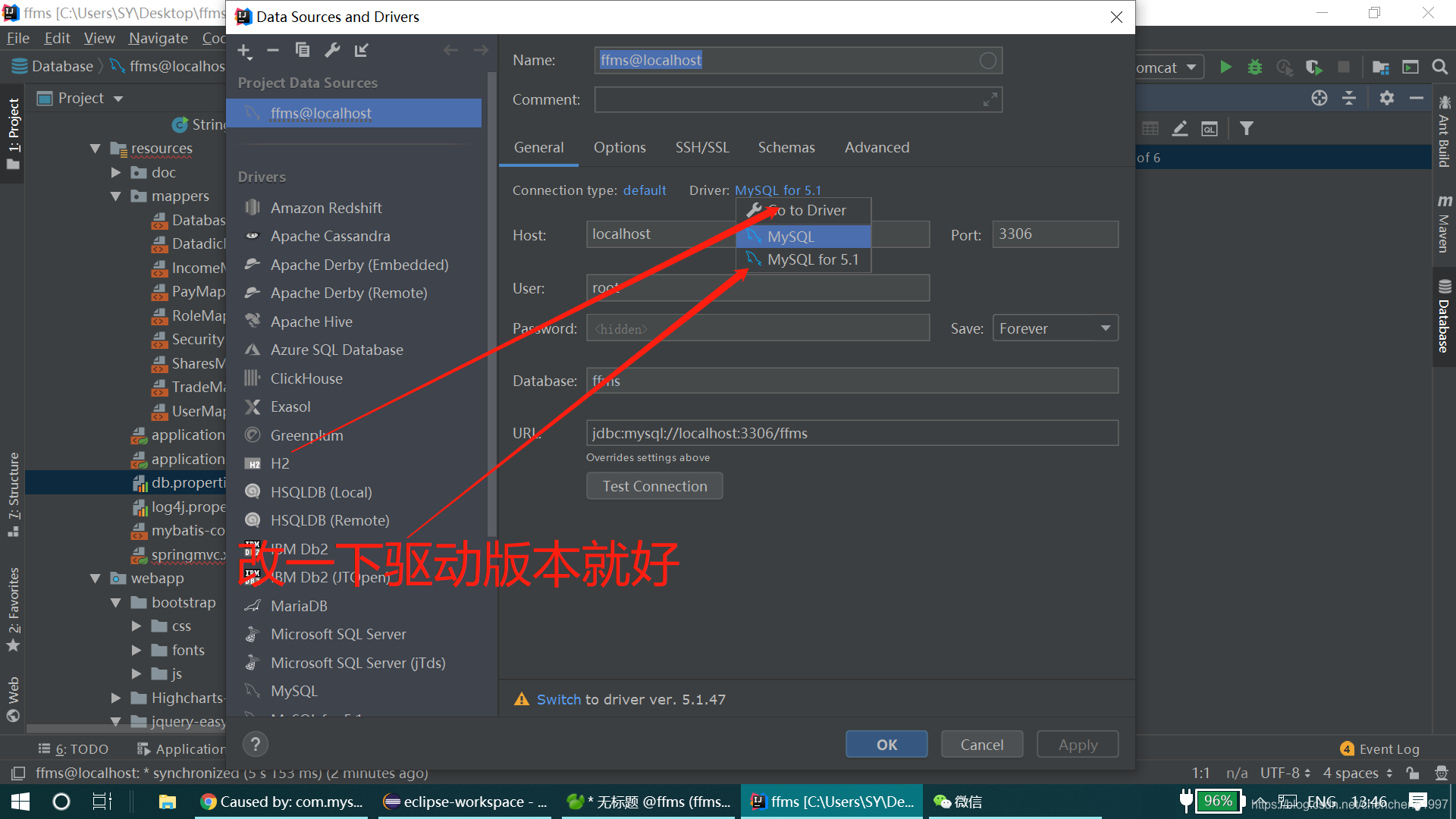Click the make global/import arrow icon

click(362, 51)
